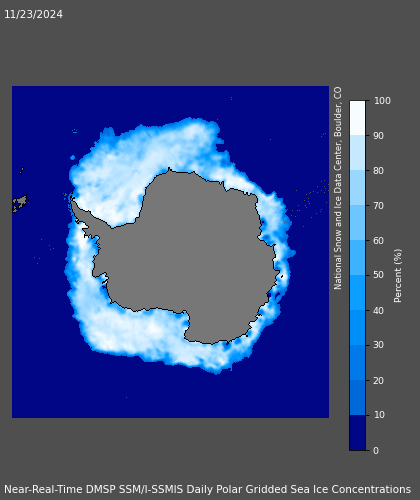Click the Near-Real-Time DMSP caption at bottom
The width and height of the screenshot is (420, 500).
(207, 489)
